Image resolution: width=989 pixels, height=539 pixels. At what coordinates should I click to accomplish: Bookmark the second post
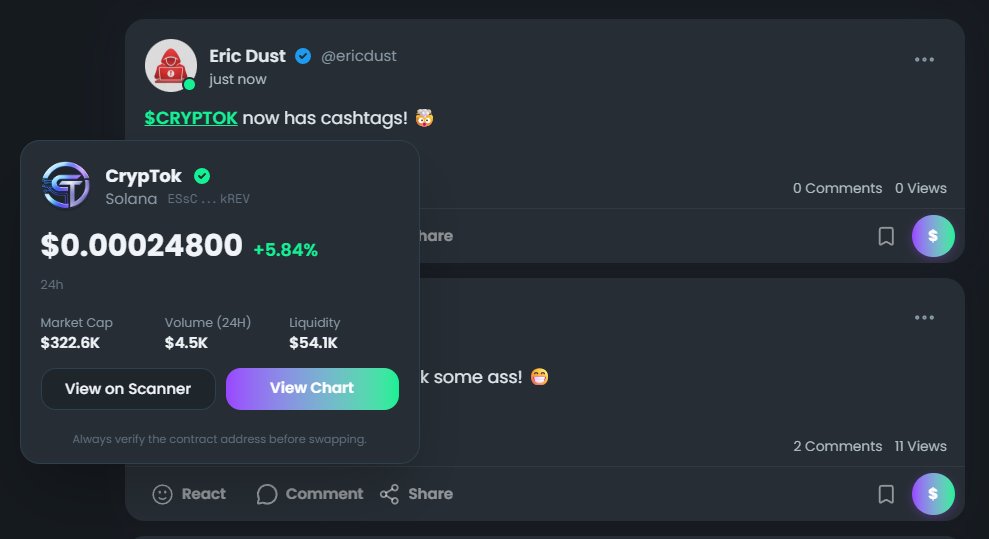point(885,494)
